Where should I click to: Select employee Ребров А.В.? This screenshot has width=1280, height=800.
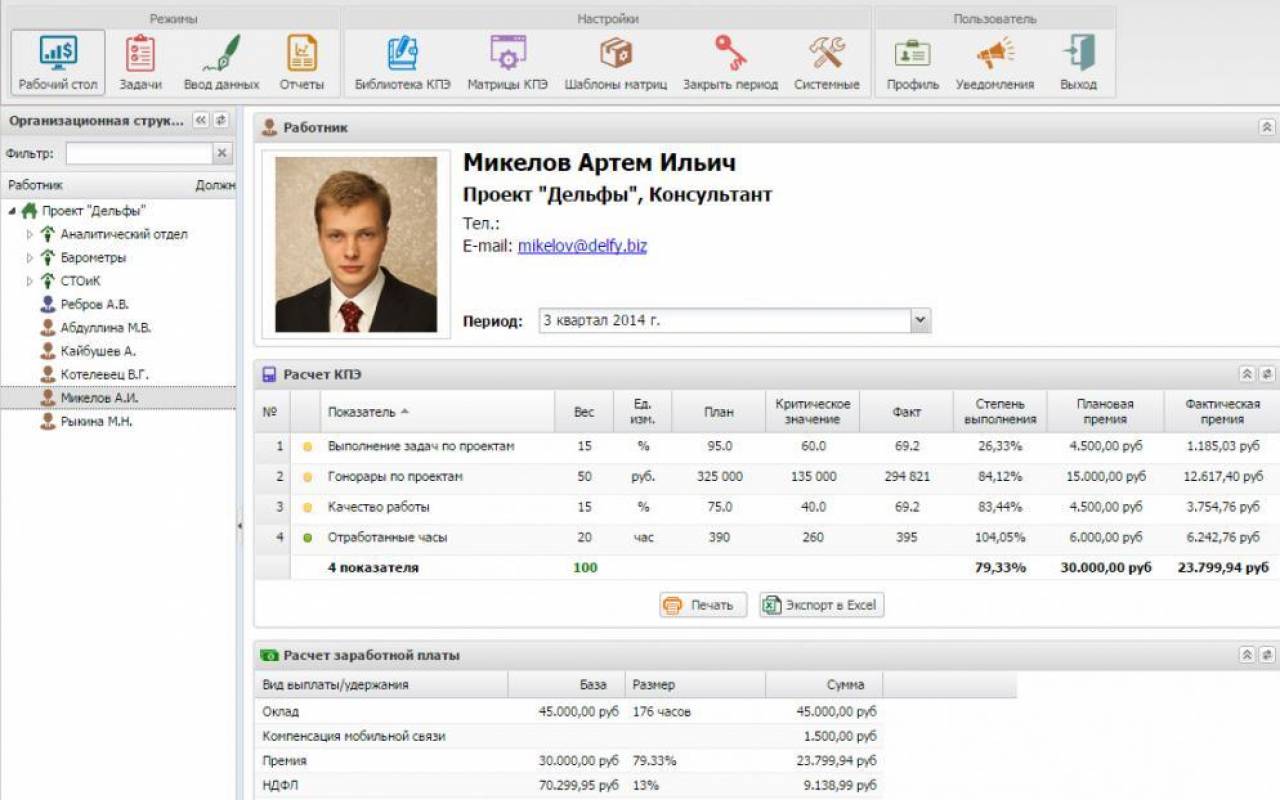click(x=118, y=304)
